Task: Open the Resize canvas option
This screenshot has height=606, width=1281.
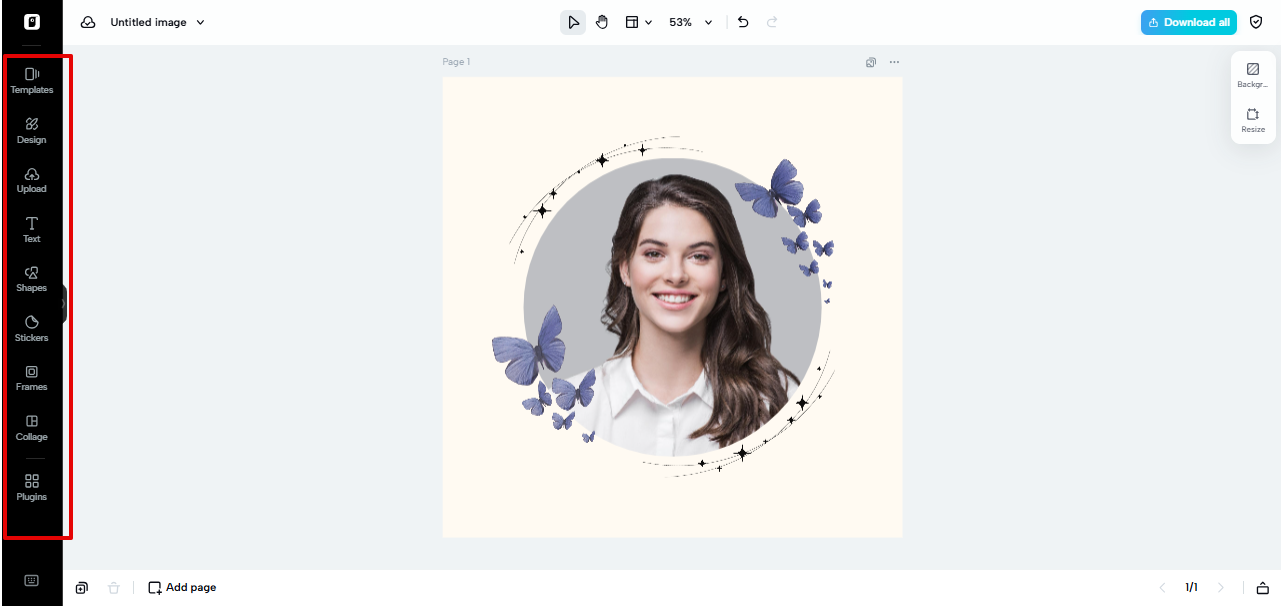Action: click(1253, 120)
